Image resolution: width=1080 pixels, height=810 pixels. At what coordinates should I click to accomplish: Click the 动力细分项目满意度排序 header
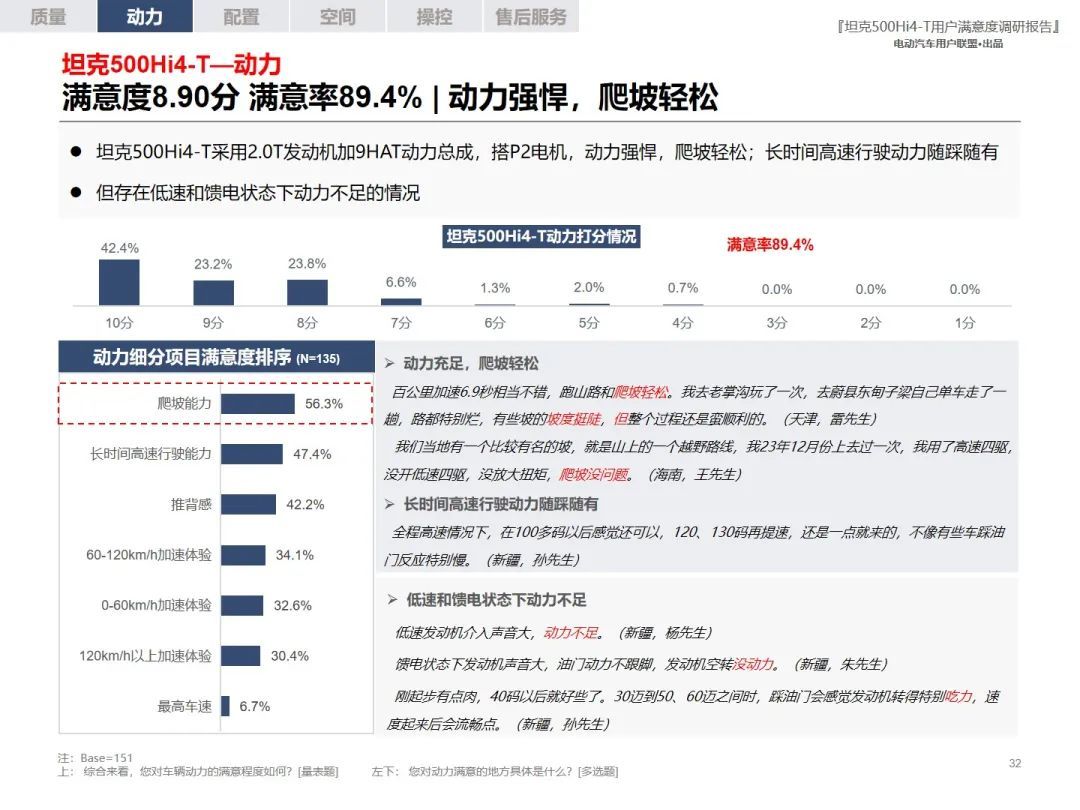[x=216, y=357]
